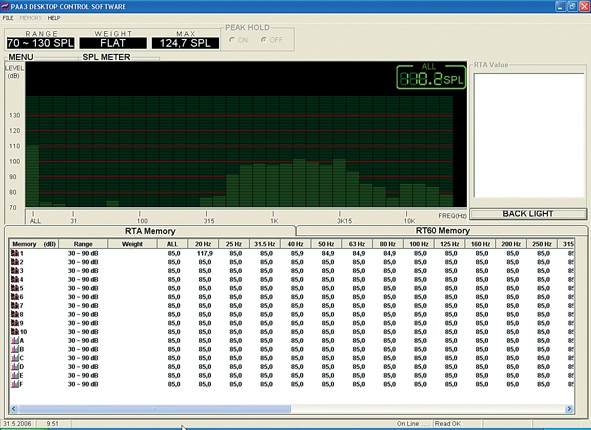The height and width of the screenshot is (430, 591).
Task: Click the memory 2 row icon
Action: point(15,262)
